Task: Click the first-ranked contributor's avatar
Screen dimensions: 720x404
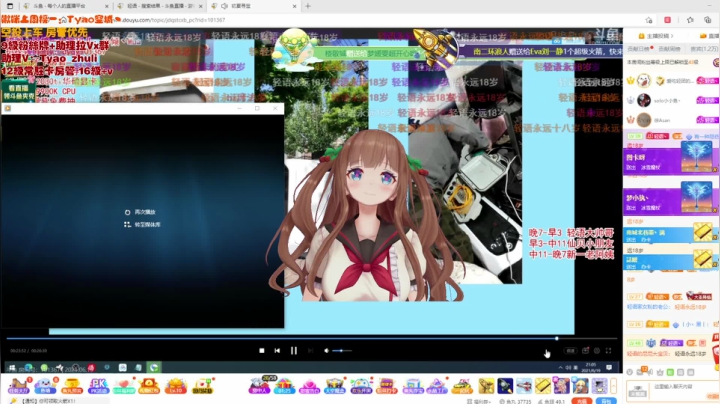Action: 644,81
